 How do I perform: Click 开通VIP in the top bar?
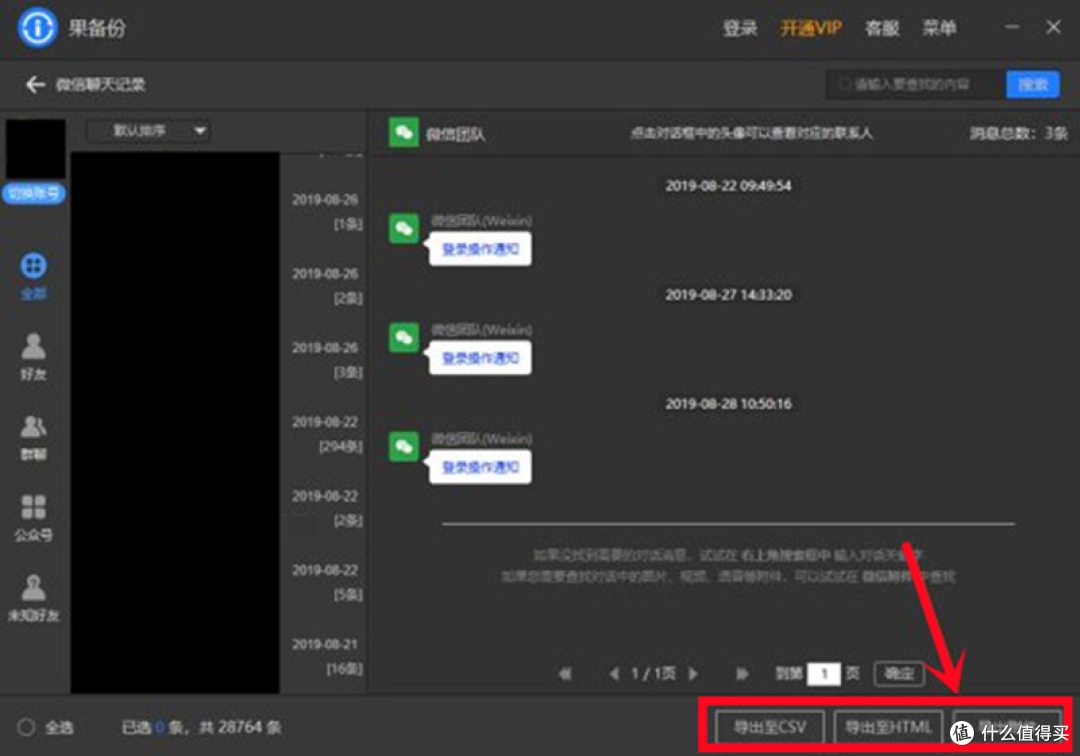point(811,28)
